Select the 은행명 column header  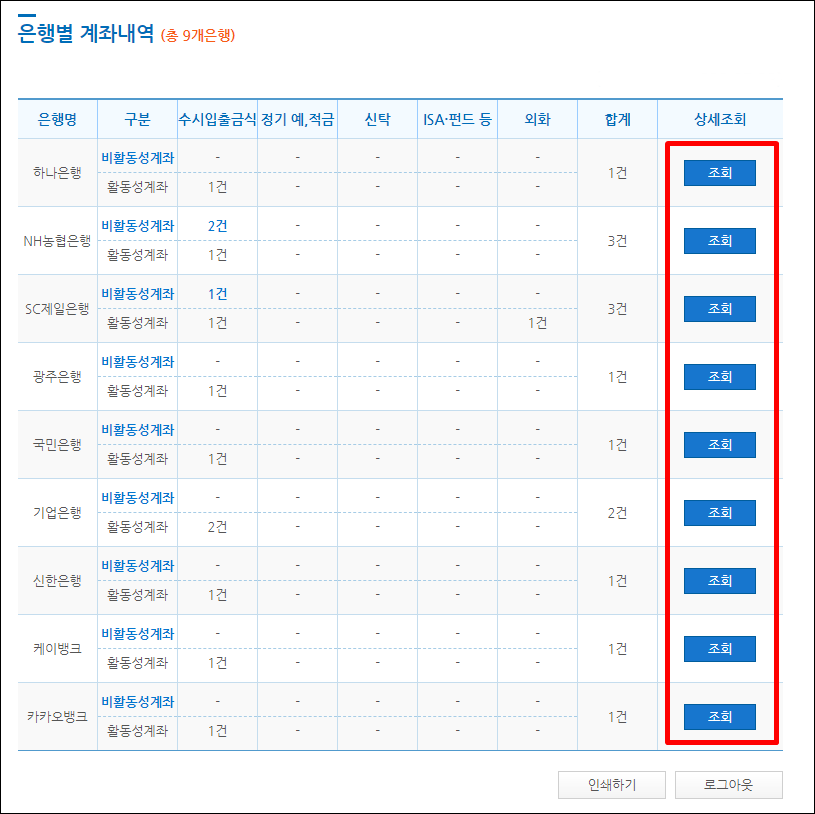click(x=55, y=117)
